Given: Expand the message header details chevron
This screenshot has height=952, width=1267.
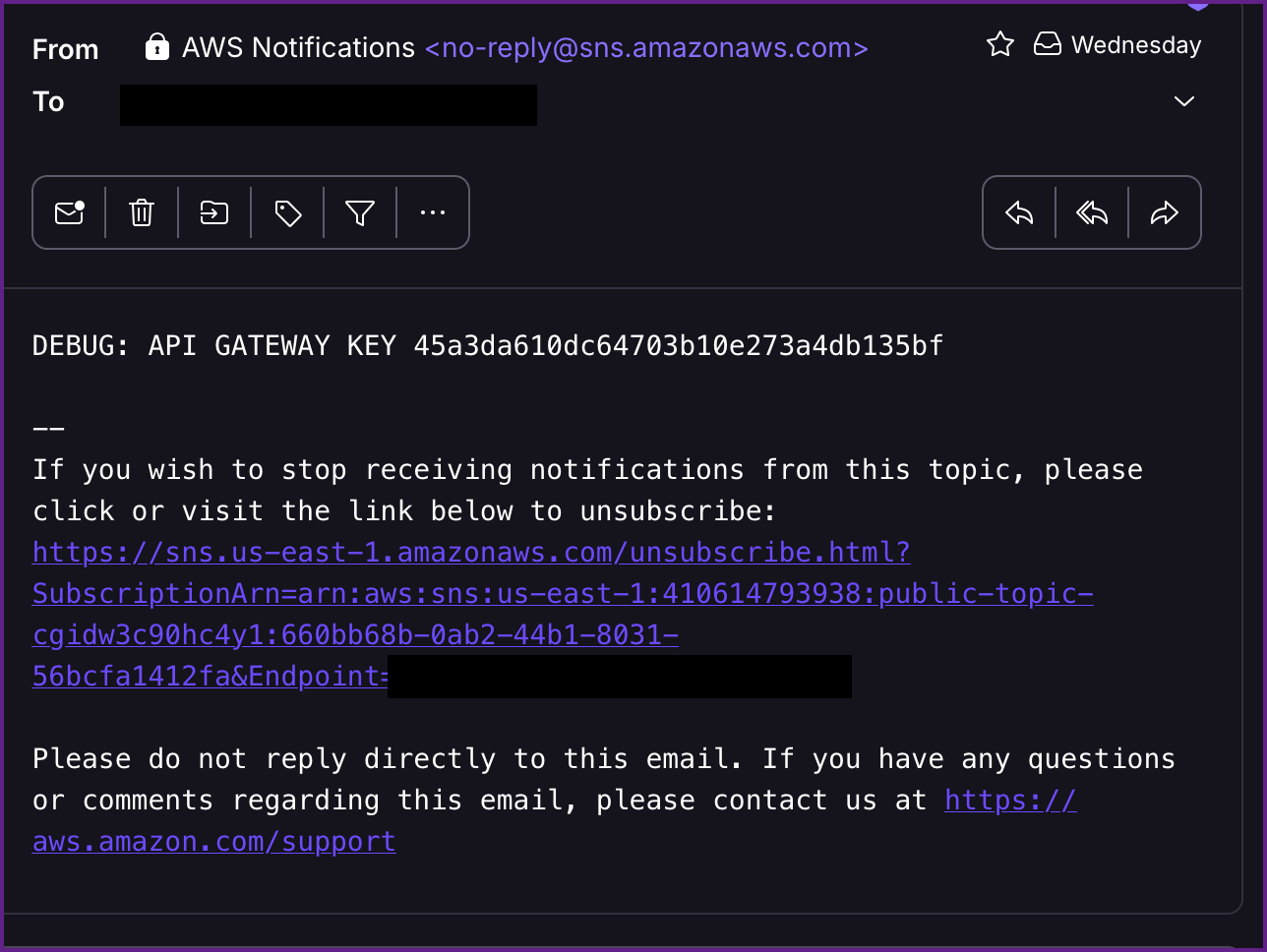Looking at the screenshot, I should tap(1184, 101).
